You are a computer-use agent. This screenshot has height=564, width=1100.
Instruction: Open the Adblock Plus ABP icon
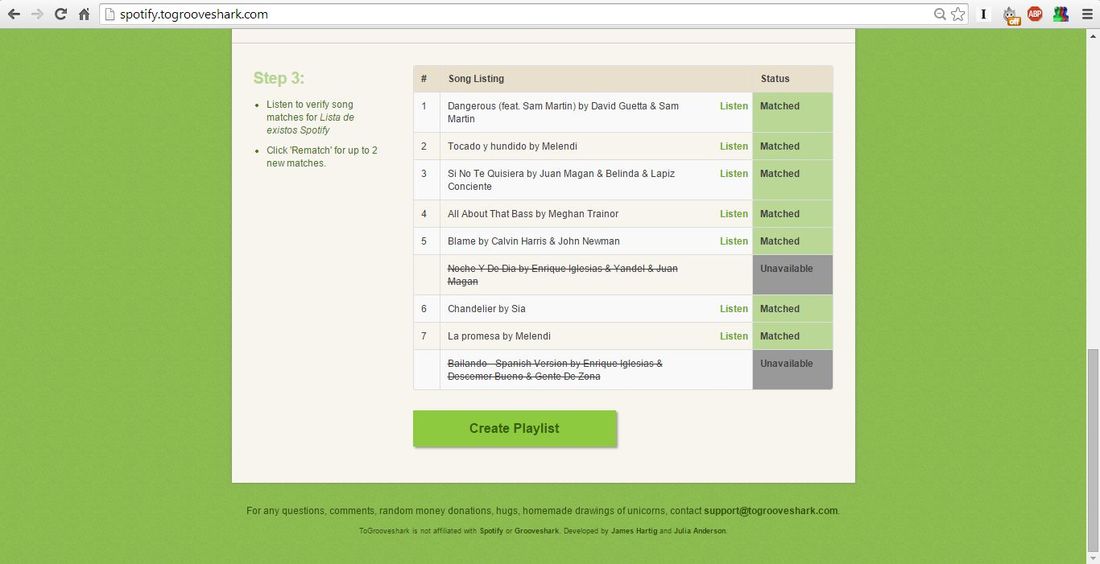(x=1035, y=14)
